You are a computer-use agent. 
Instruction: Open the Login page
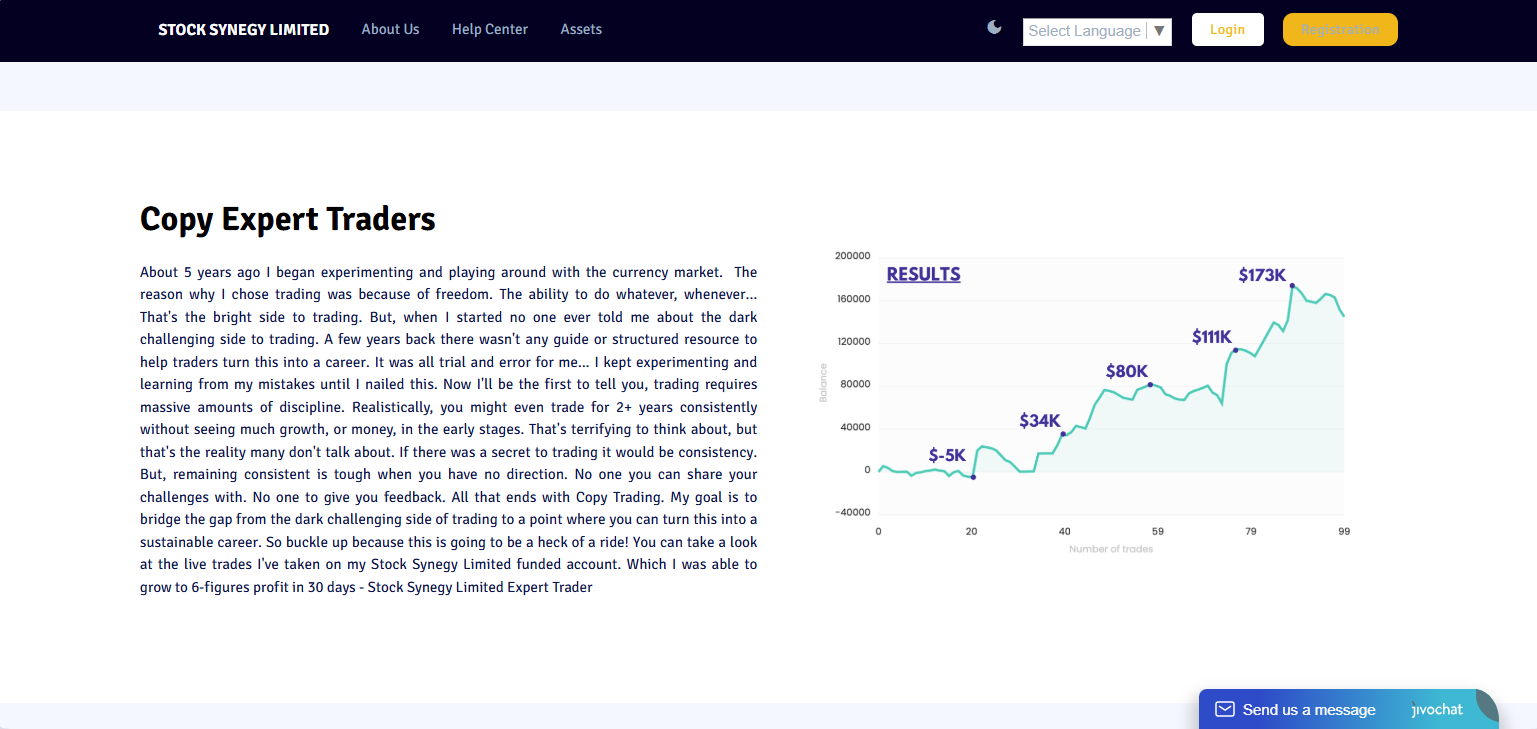[1228, 30]
